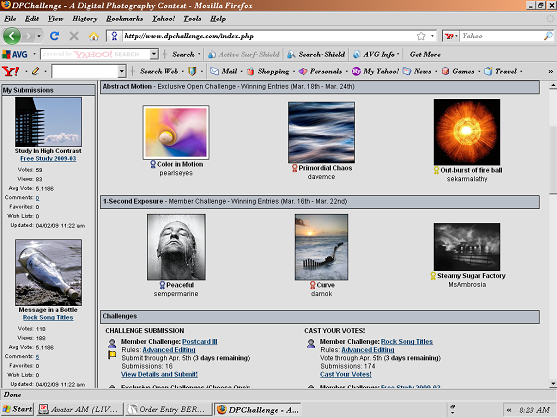557x418 pixels.
Task: Open the Tools menu
Action: [x=192, y=18]
